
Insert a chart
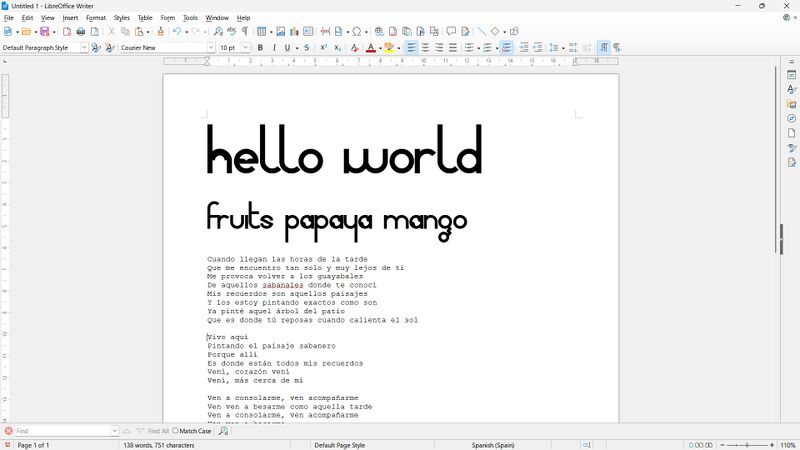[294, 32]
